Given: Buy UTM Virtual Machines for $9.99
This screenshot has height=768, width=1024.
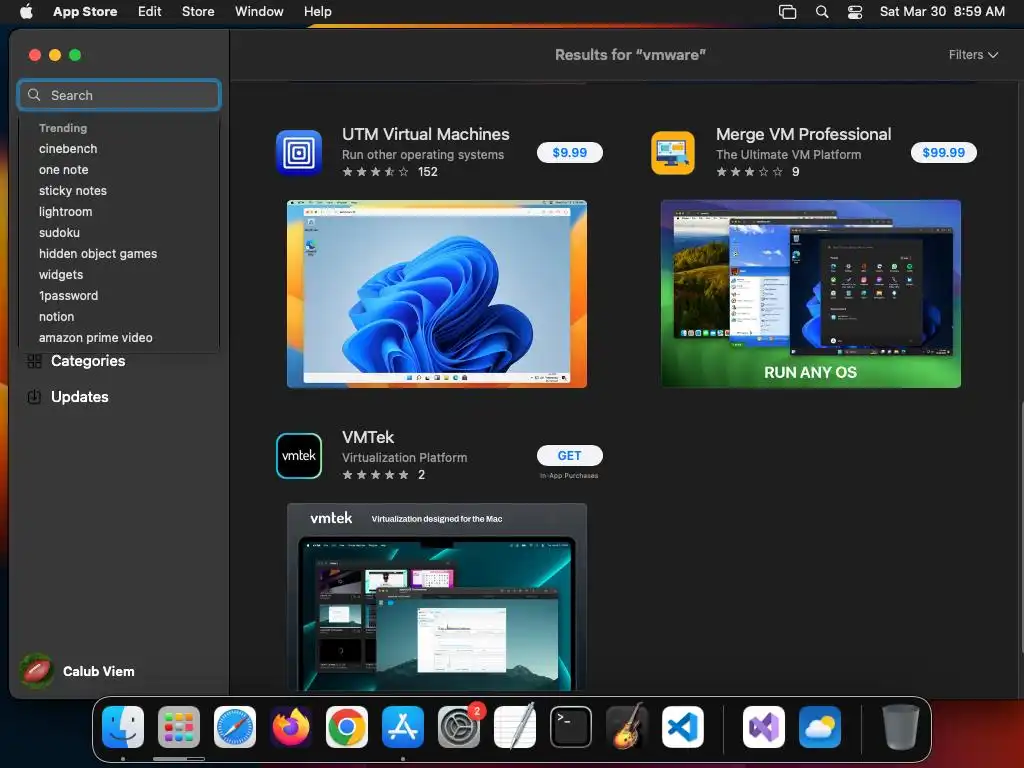Looking at the screenshot, I should [x=569, y=152].
